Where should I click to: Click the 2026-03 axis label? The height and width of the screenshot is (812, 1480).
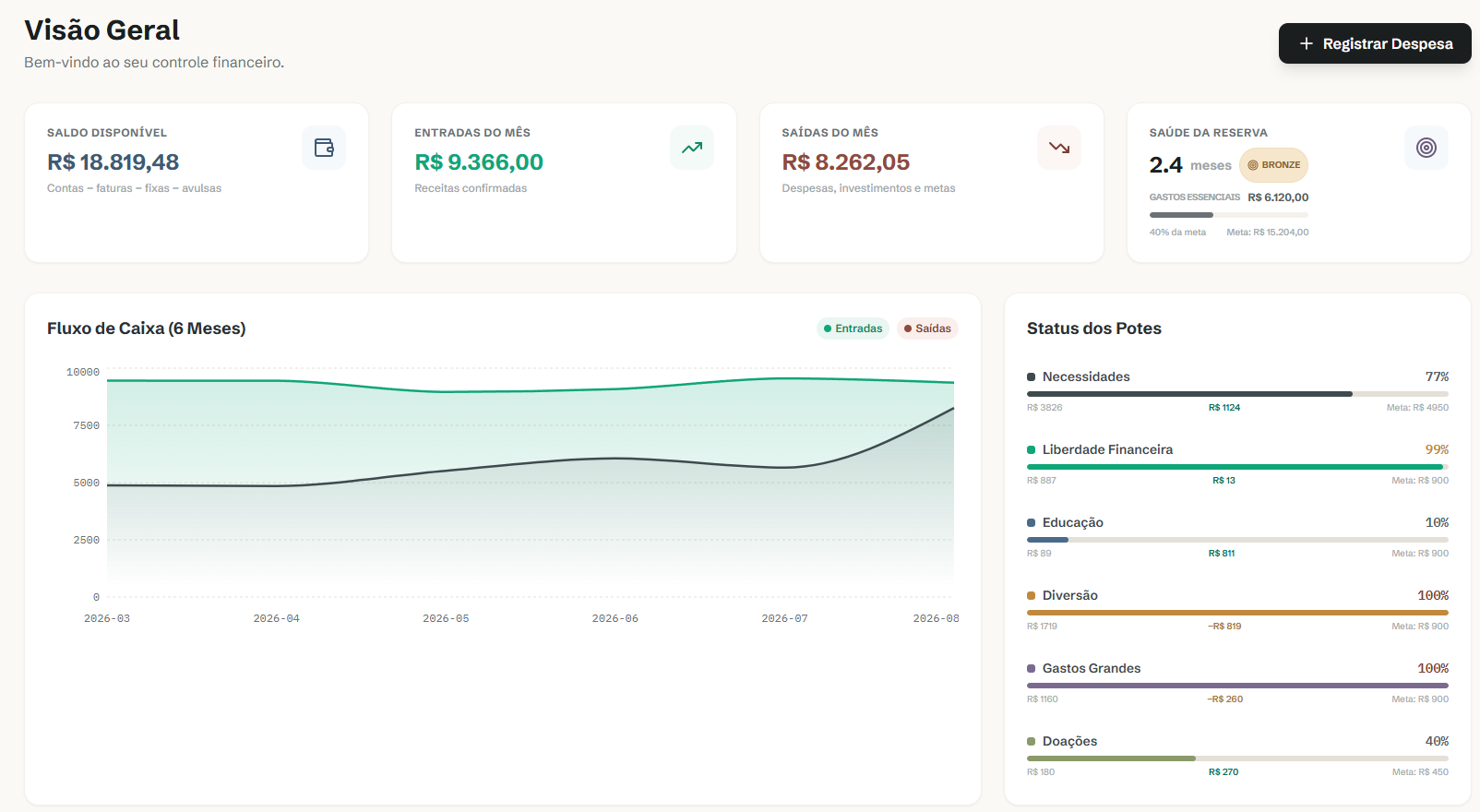(x=107, y=618)
